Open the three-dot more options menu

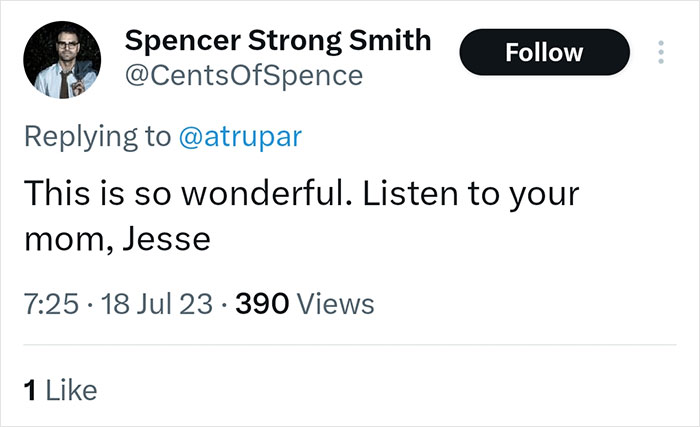coord(660,53)
